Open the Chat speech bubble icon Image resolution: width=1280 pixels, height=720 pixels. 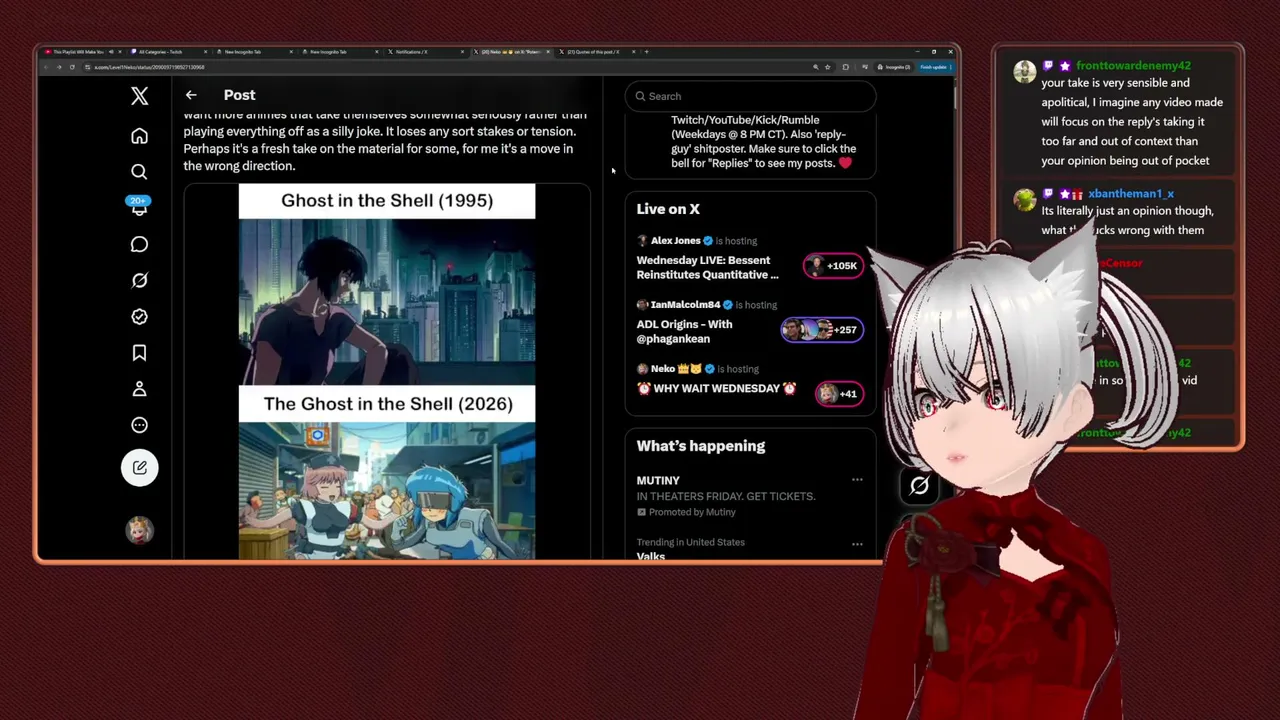click(x=139, y=244)
